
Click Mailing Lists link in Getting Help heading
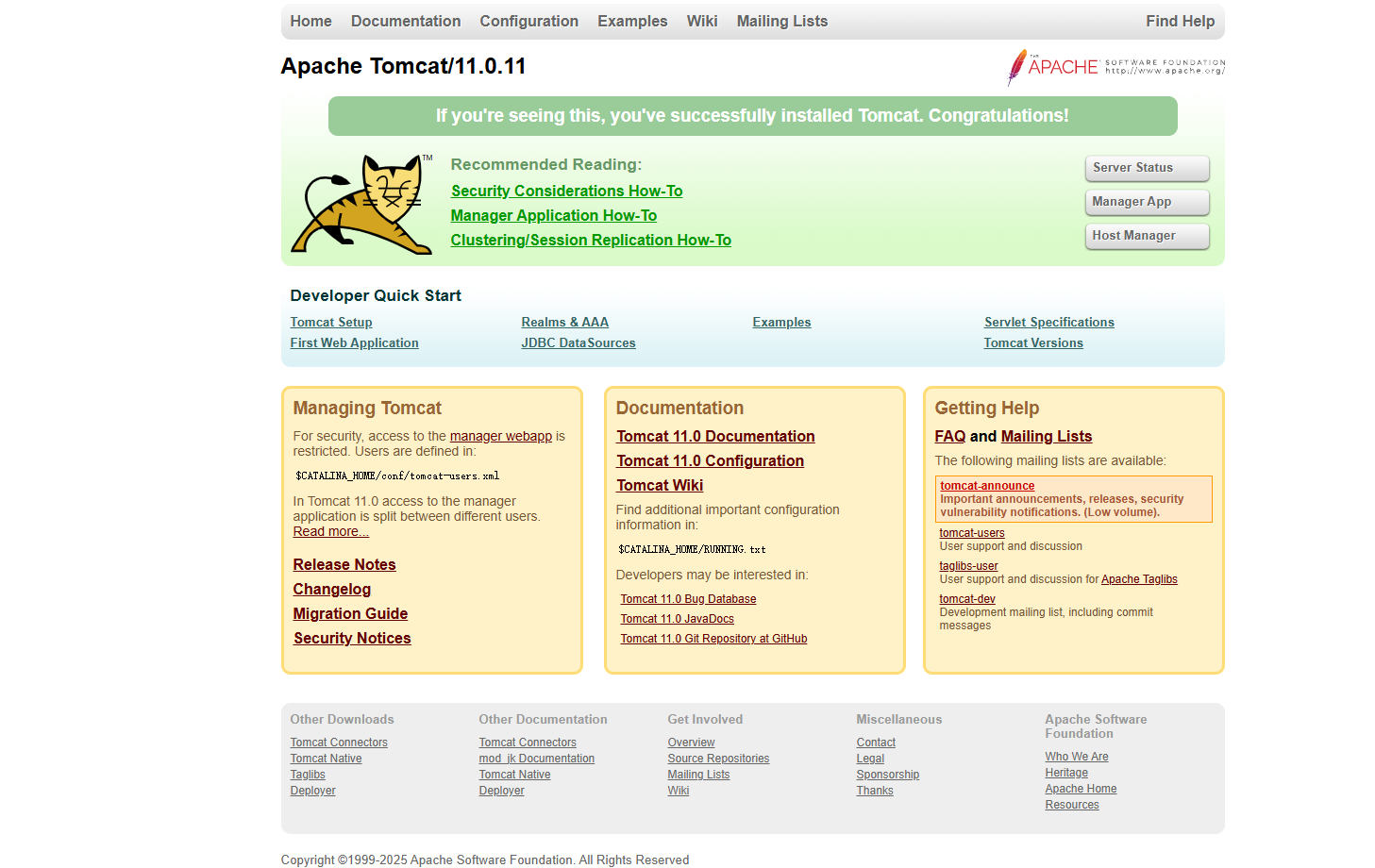tap(1047, 436)
